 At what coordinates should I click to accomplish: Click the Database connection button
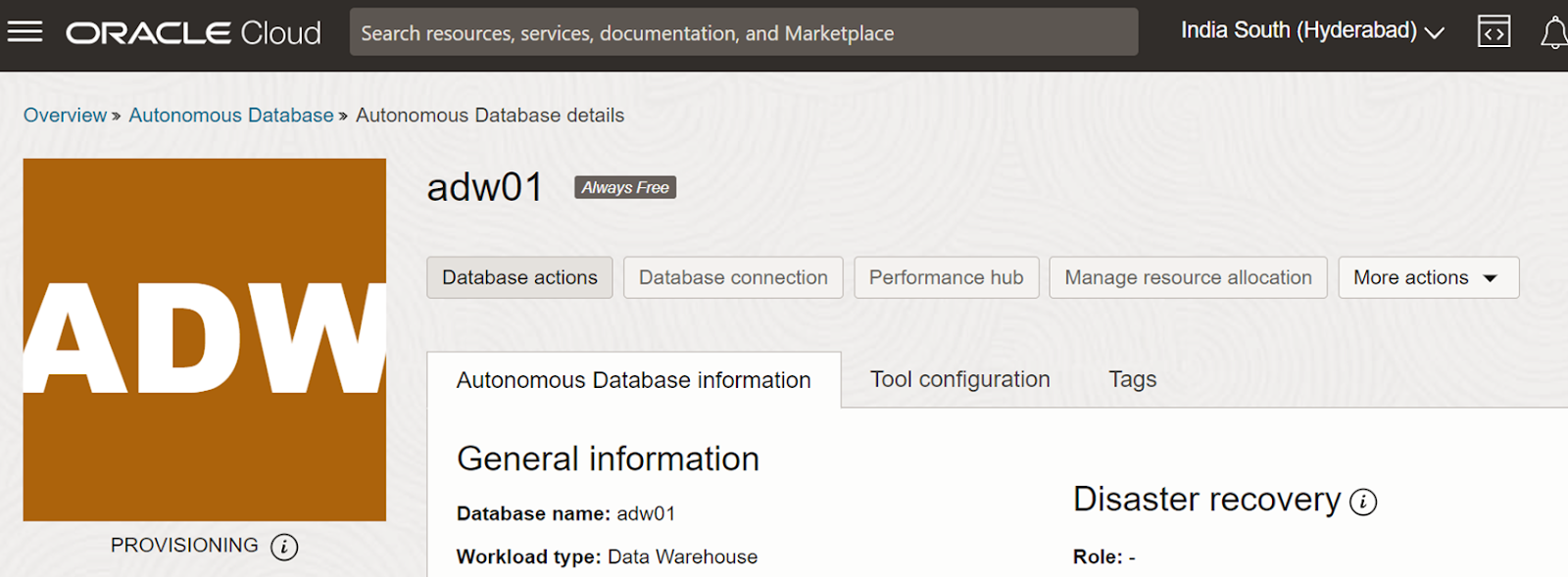(733, 277)
